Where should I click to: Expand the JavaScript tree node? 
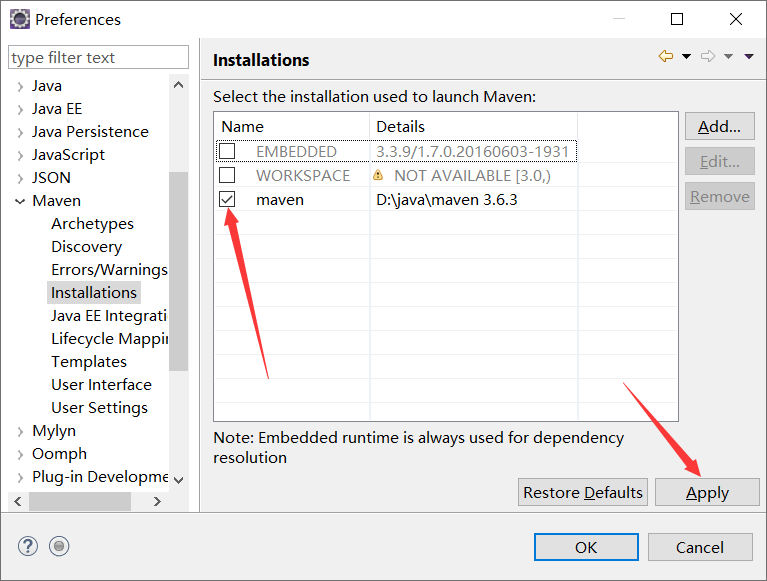click(20, 156)
